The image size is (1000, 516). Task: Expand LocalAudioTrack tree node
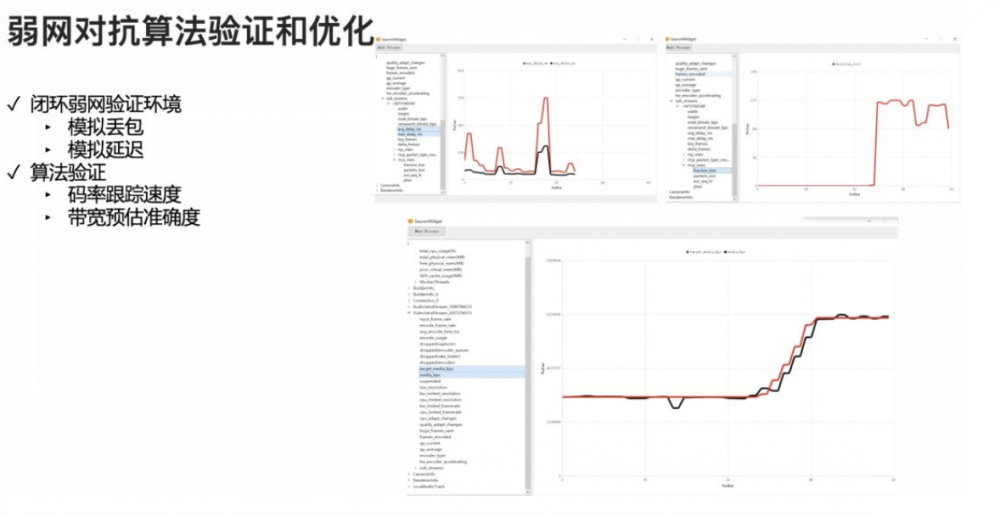pos(409,487)
